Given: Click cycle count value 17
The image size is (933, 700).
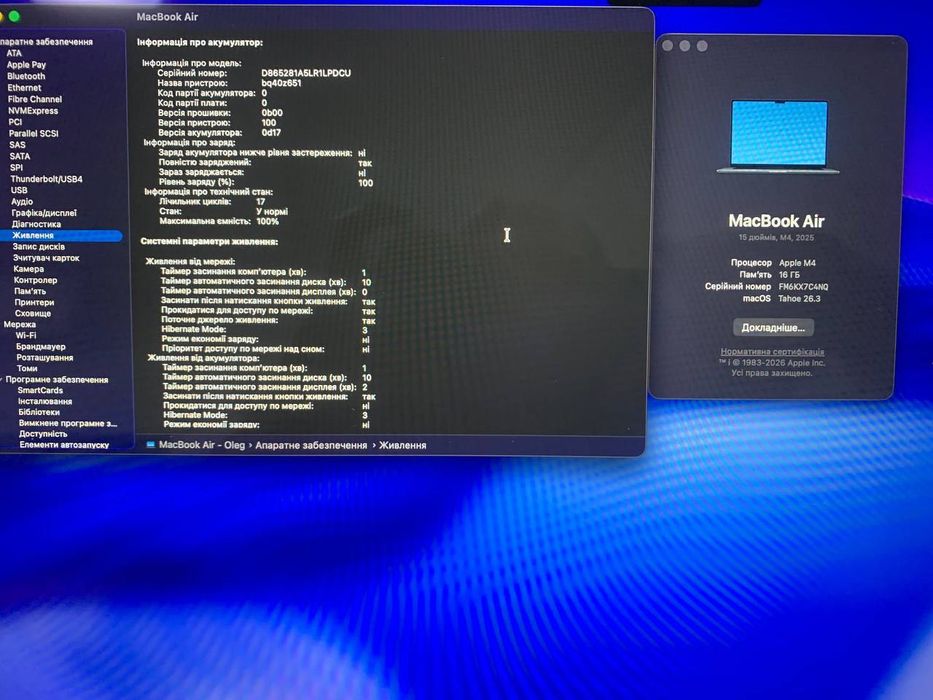Looking at the screenshot, I should pos(261,201).
